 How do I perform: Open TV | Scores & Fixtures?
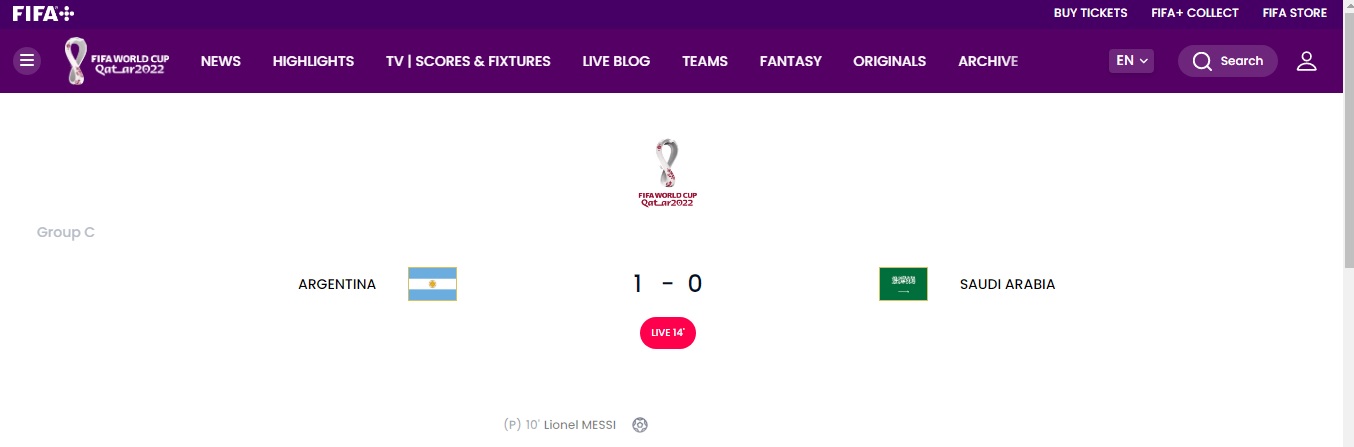[468, 61]
